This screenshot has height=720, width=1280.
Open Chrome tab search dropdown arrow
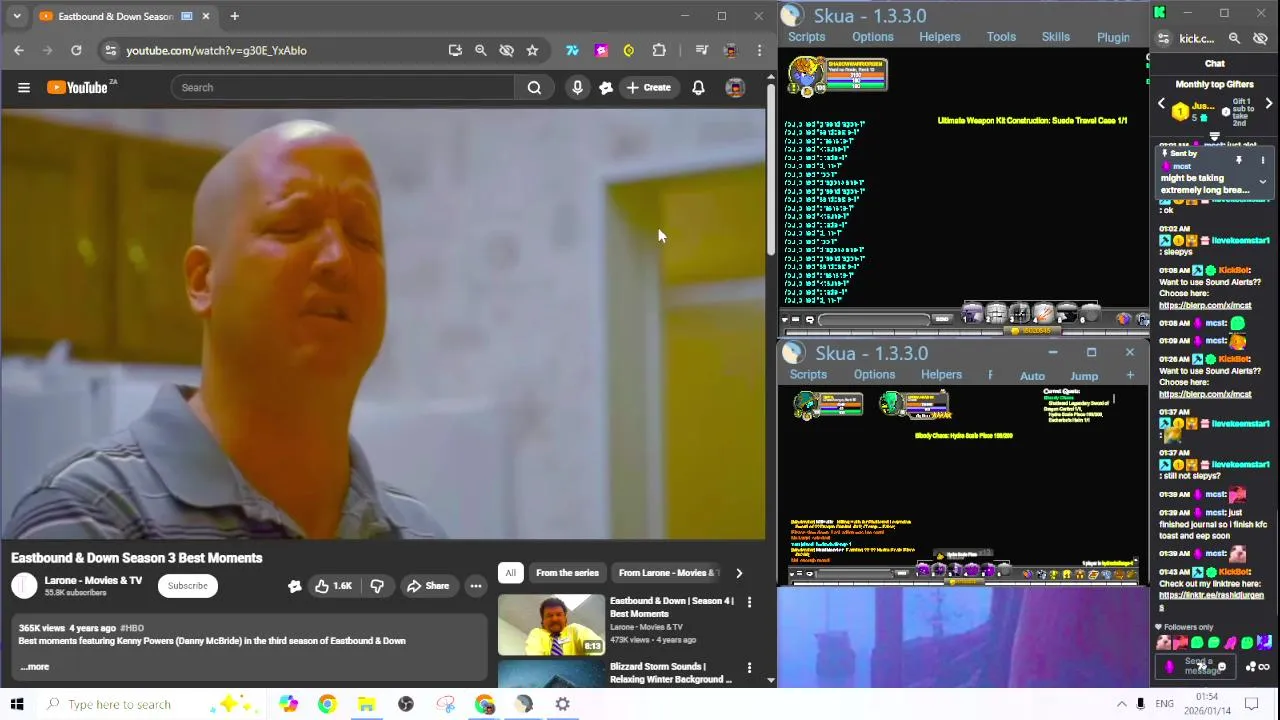pos(17,16)
